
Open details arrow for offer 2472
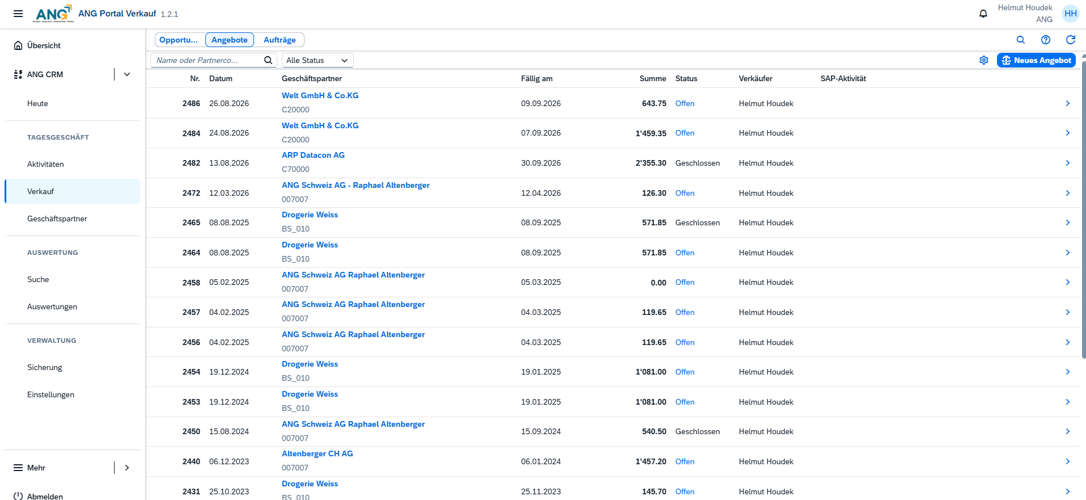tap(1067, 193)
